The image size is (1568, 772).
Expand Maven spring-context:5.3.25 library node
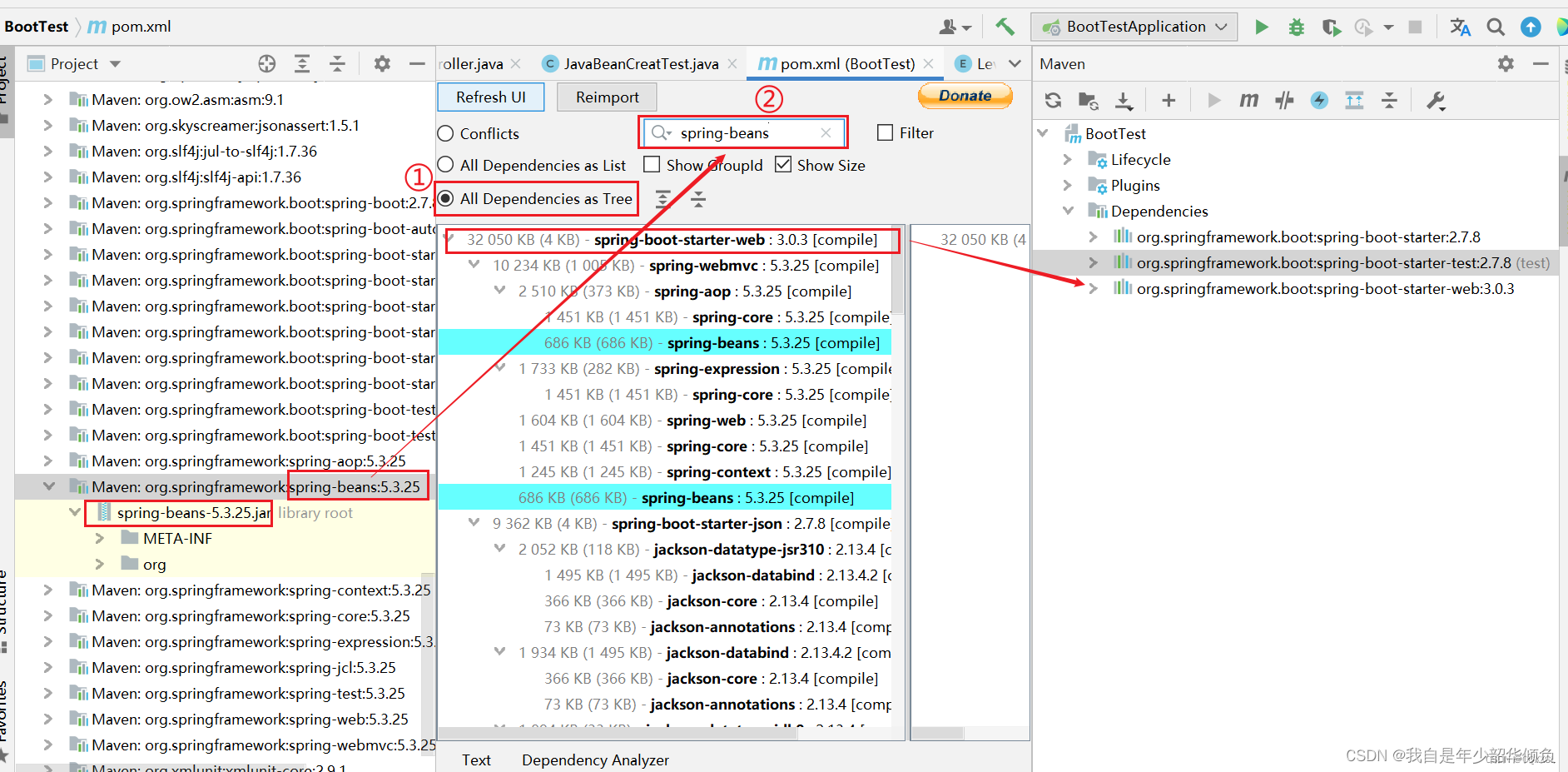48,590
